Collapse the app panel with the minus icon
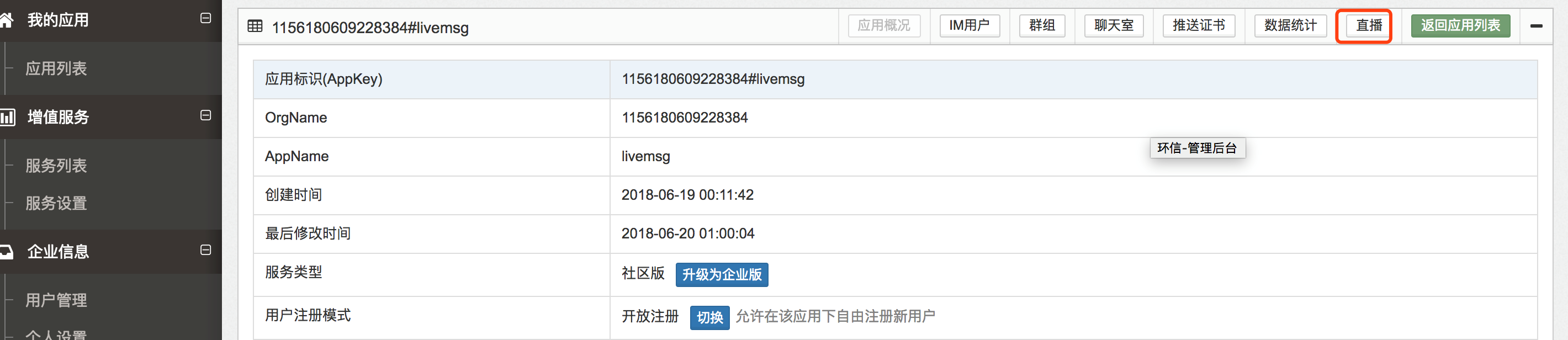 coord(1536,26)
